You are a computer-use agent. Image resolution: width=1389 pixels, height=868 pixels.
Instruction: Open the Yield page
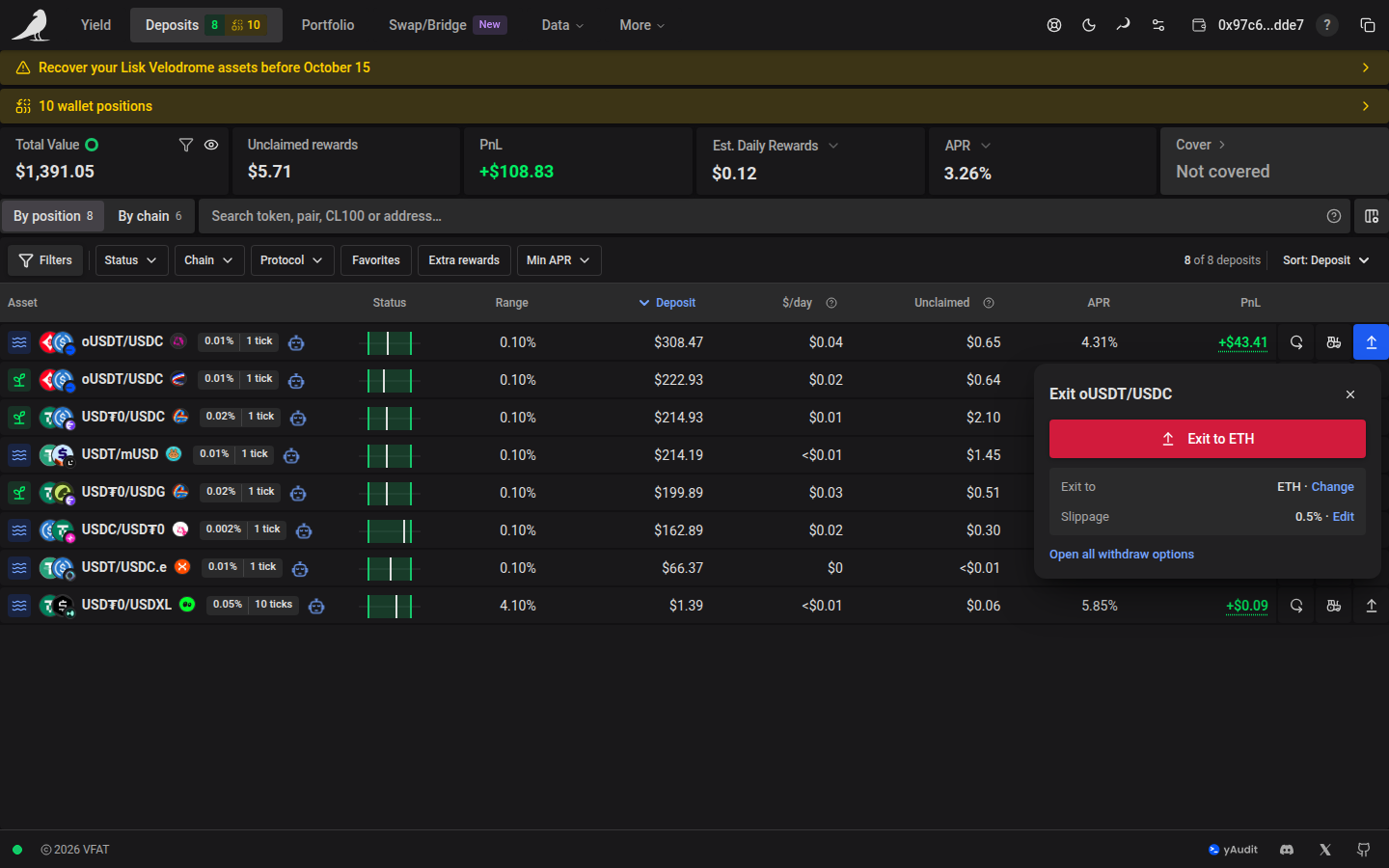click(95, 25)
